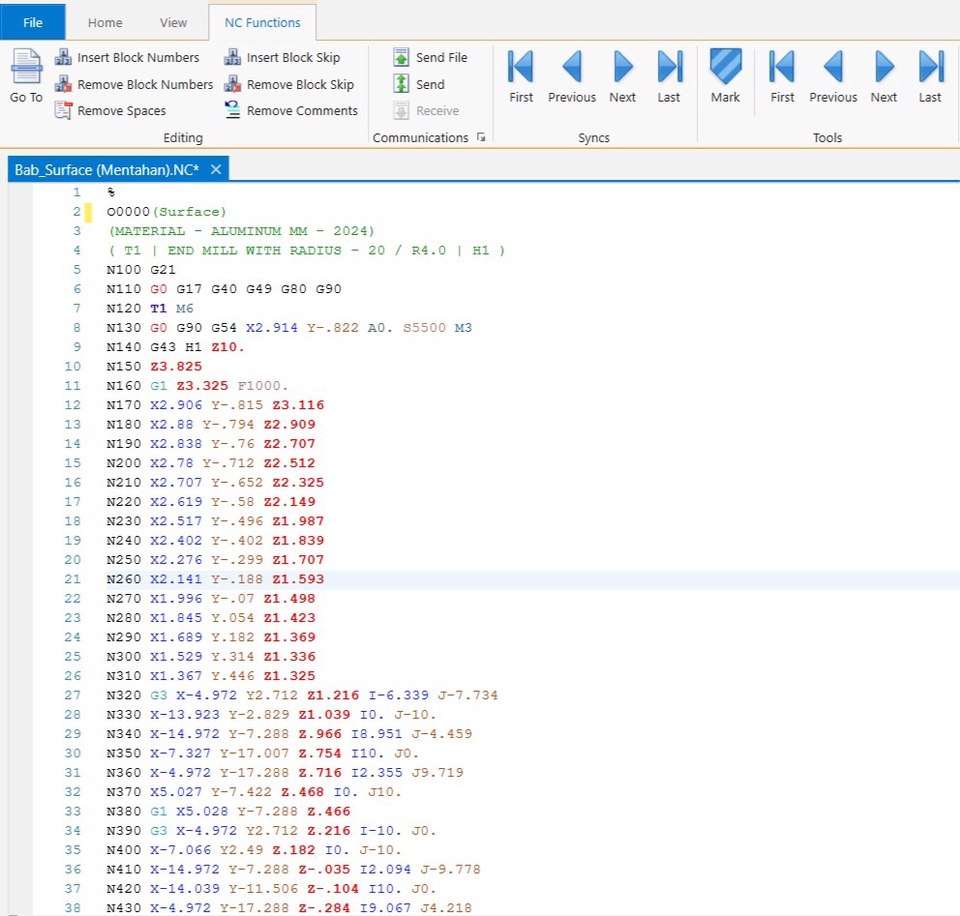The height and width of the screenshot is (916, 960).
Task: Click the N100 G21 line
Action: (x=141, y=269)
